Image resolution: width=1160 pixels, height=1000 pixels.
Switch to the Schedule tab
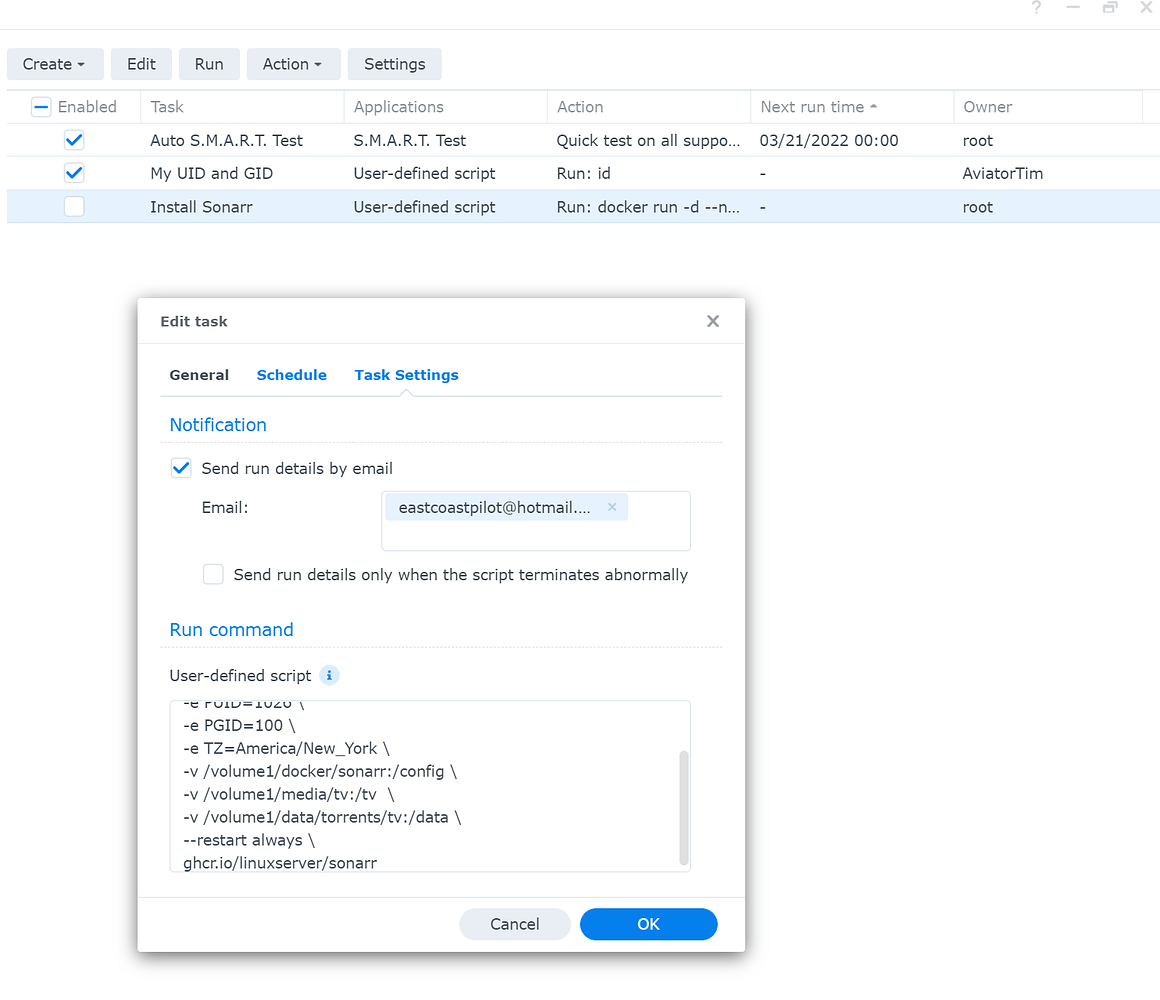coord(291,375)
